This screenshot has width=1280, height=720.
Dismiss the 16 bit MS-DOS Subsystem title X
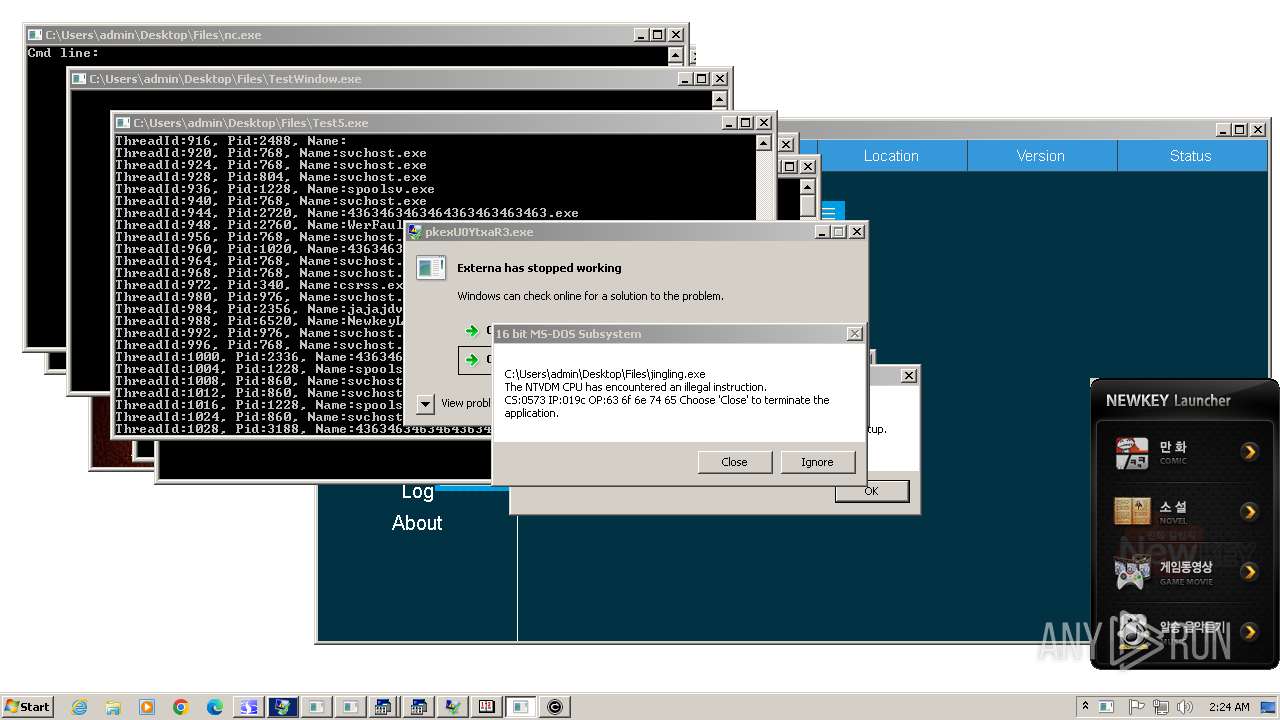click(854, 333)
